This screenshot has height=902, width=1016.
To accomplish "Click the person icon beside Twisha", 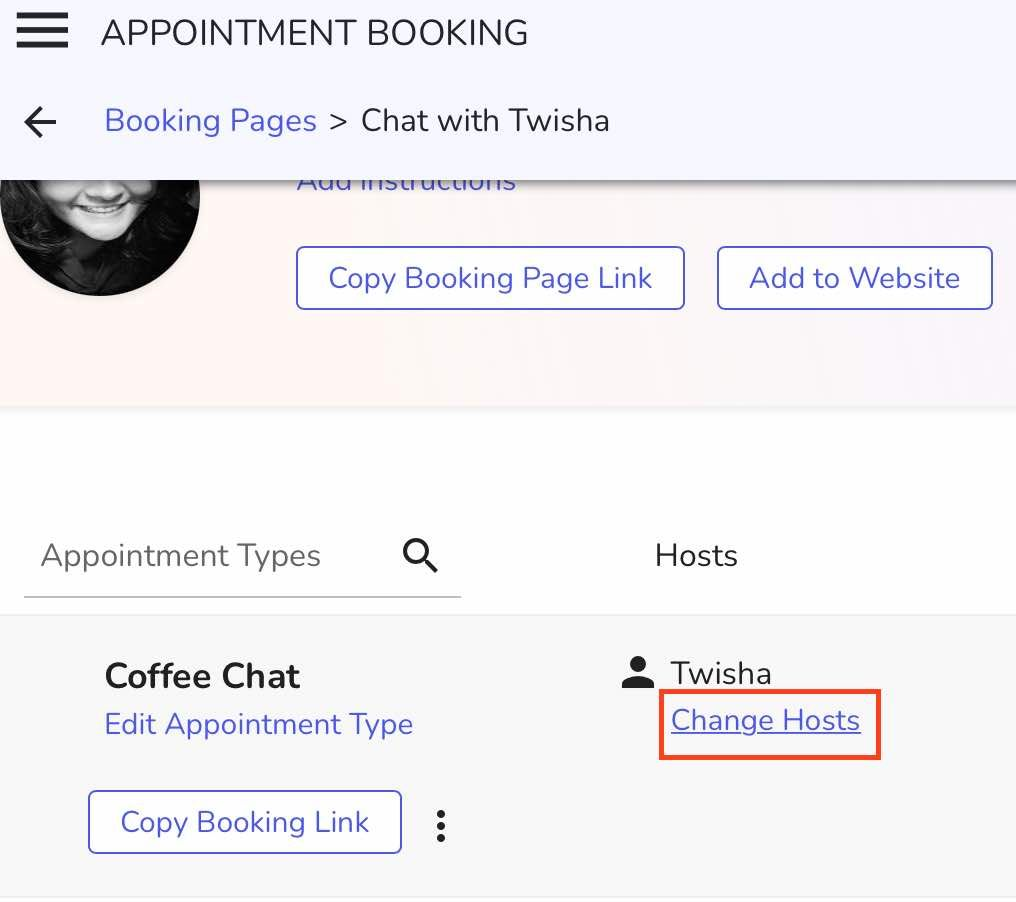I will (637, 673).
